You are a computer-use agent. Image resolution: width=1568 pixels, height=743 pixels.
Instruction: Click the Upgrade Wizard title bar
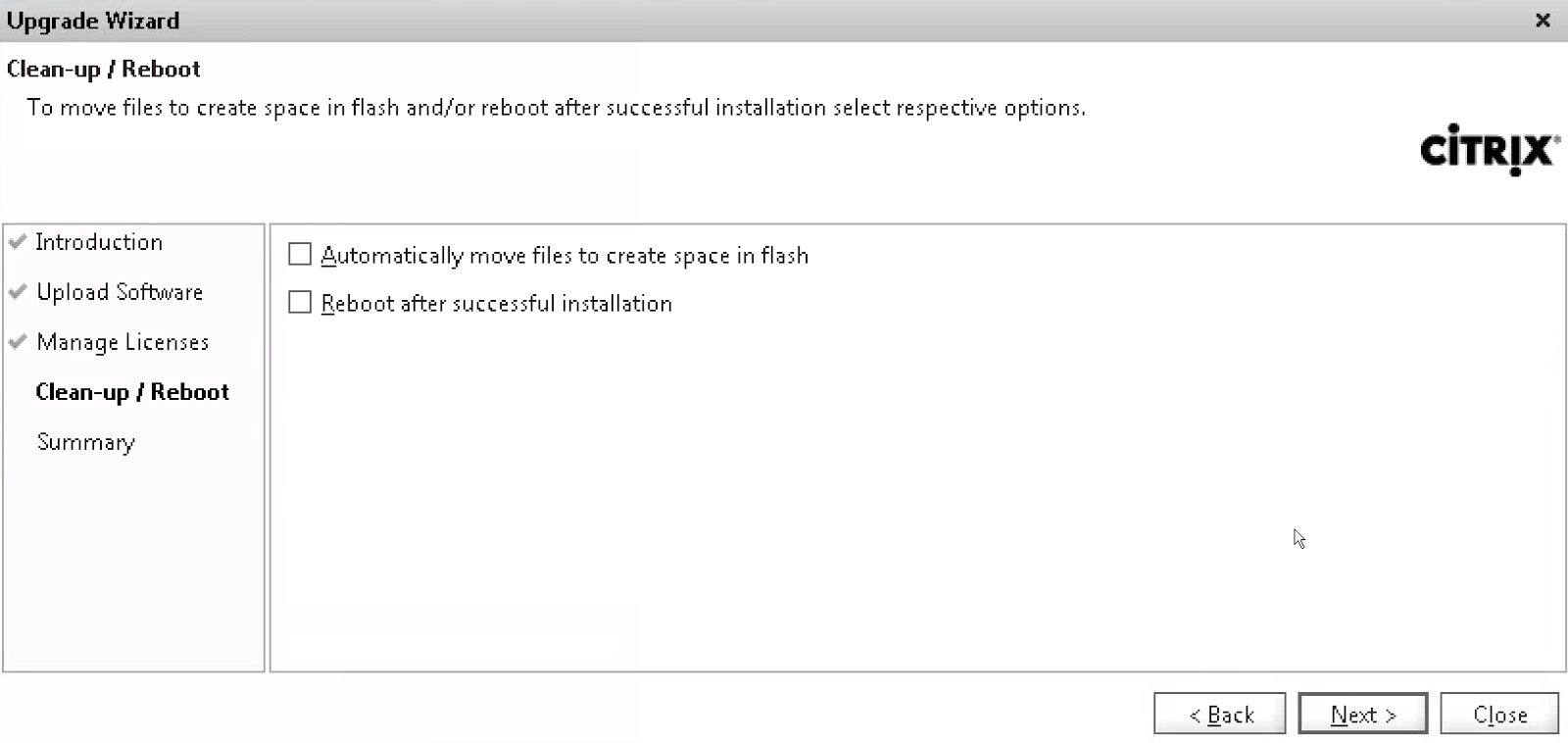686,21
